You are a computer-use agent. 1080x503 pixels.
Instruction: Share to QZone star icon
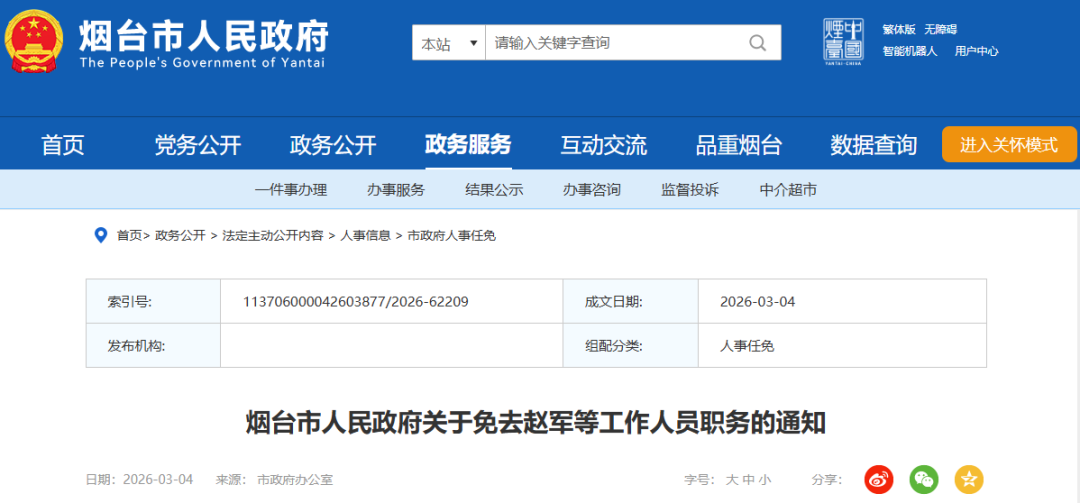[x=969, y=480]
